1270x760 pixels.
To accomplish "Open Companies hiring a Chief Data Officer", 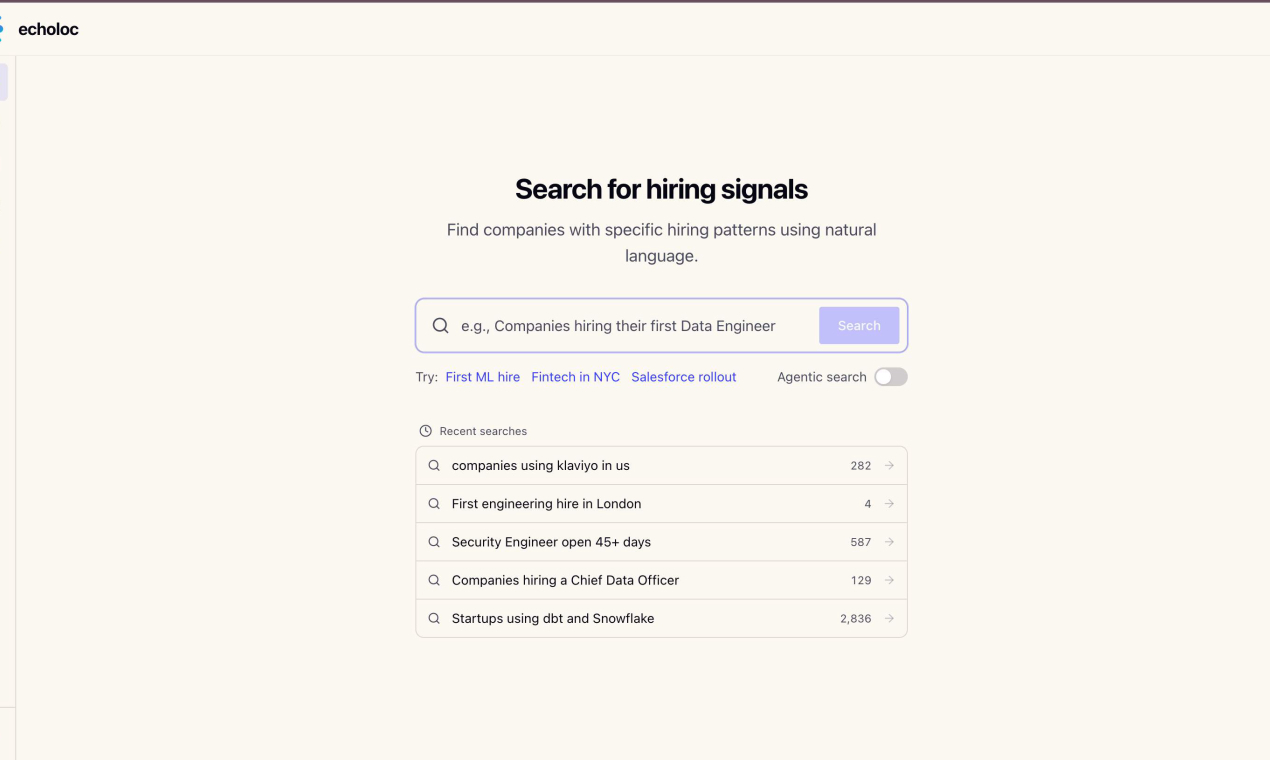I will 565,580.
